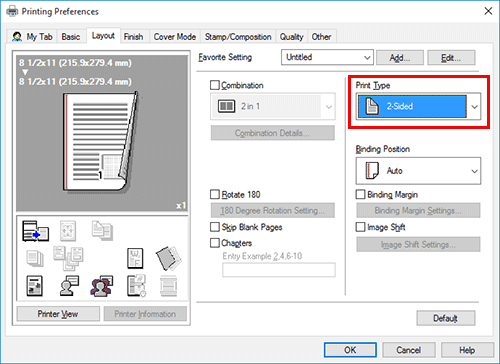Image resolution: width=500 pixels, height=364 pixels.
Task: Click the user authentication person icon
Action: point(69,286)
